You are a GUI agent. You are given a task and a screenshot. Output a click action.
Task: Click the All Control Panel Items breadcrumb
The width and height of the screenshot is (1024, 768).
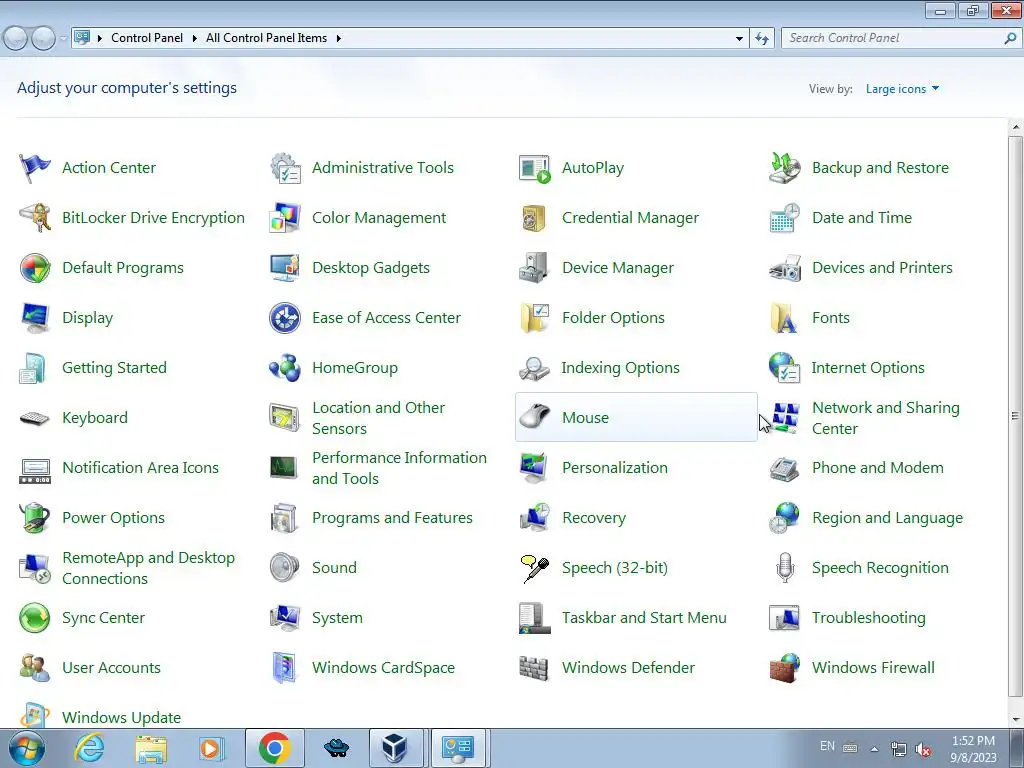[266, 38]
